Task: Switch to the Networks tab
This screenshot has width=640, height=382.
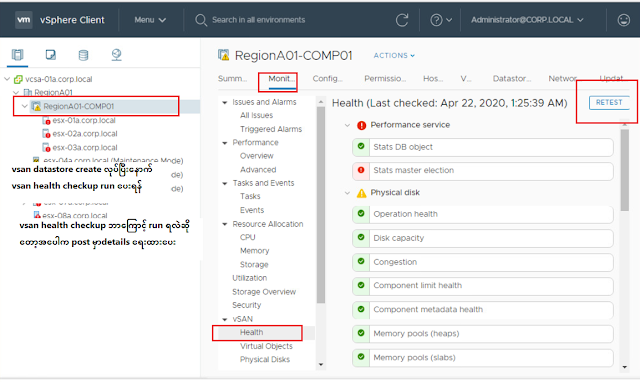Action: (x=562, y=78)
